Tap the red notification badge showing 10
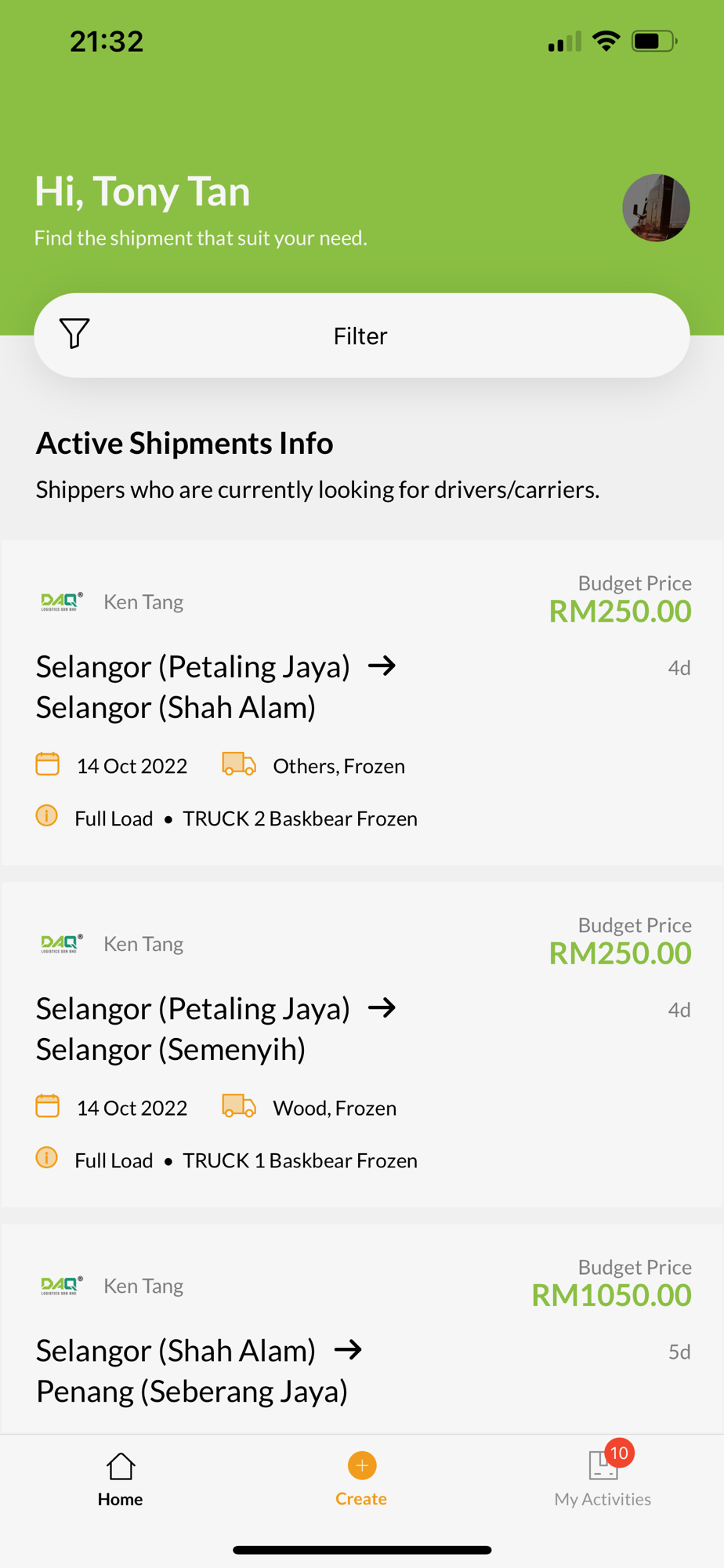This screenshot has height=1568, width=724. click(619, 1454)
